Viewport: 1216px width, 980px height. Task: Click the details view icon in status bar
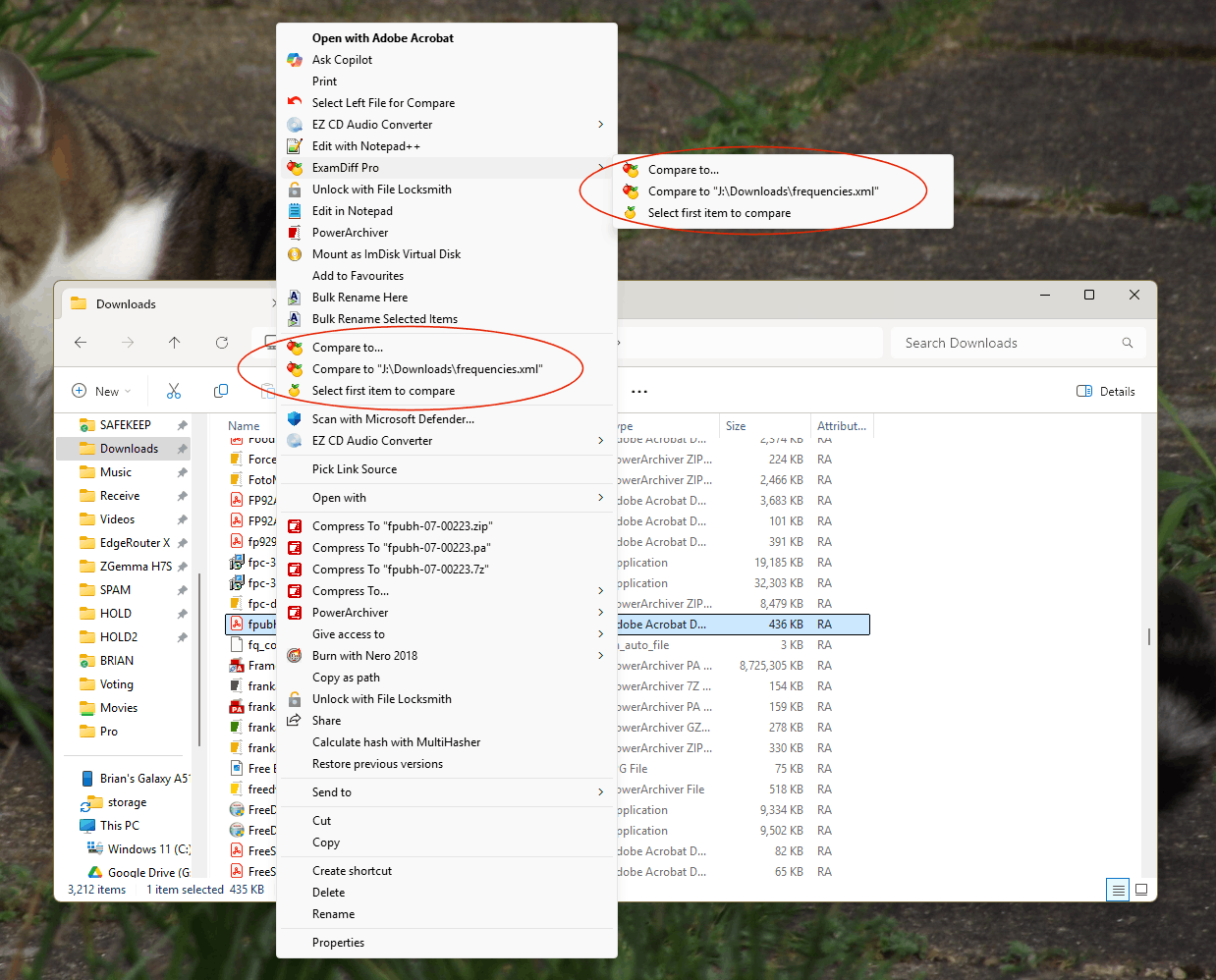[x=1117, y=890]
